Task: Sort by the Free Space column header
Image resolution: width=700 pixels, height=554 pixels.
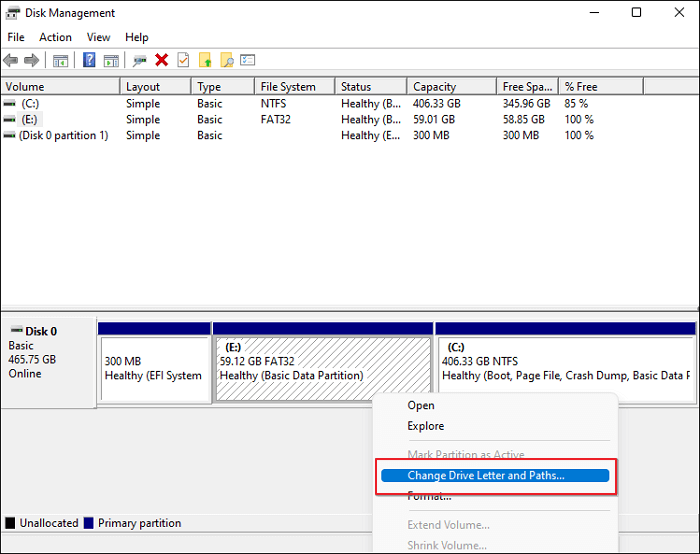Action: [528, 87]
